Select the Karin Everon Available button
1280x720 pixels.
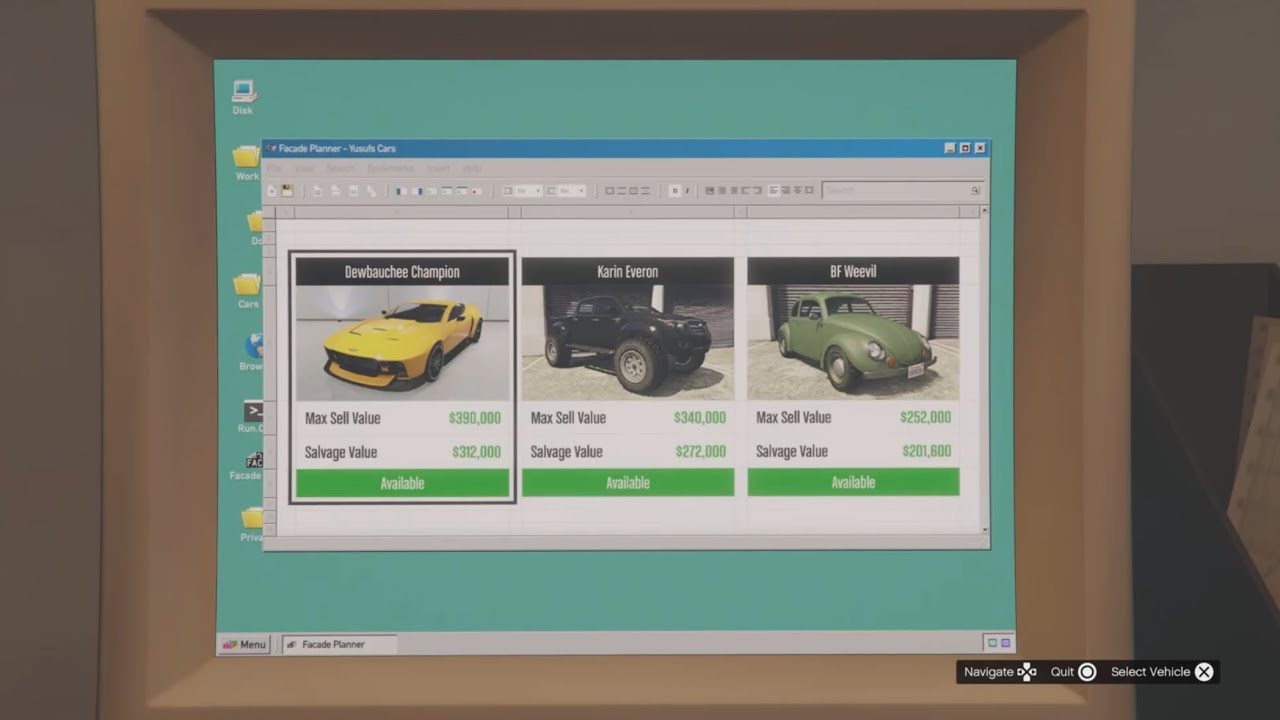pyautogui.click(x=628, y=482)
